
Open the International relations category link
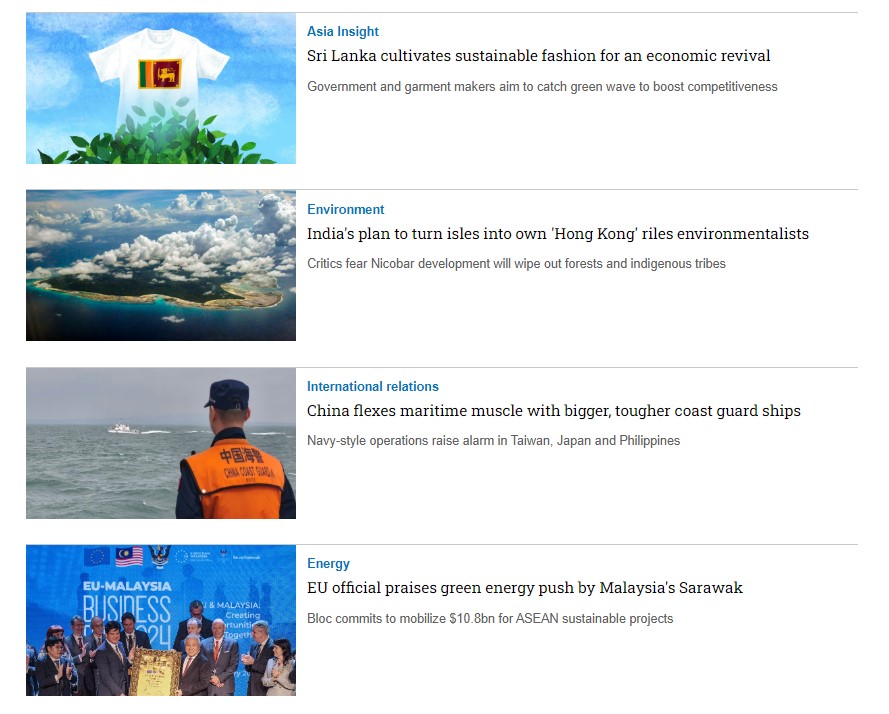pyautogui.click(x=372, y=387)
